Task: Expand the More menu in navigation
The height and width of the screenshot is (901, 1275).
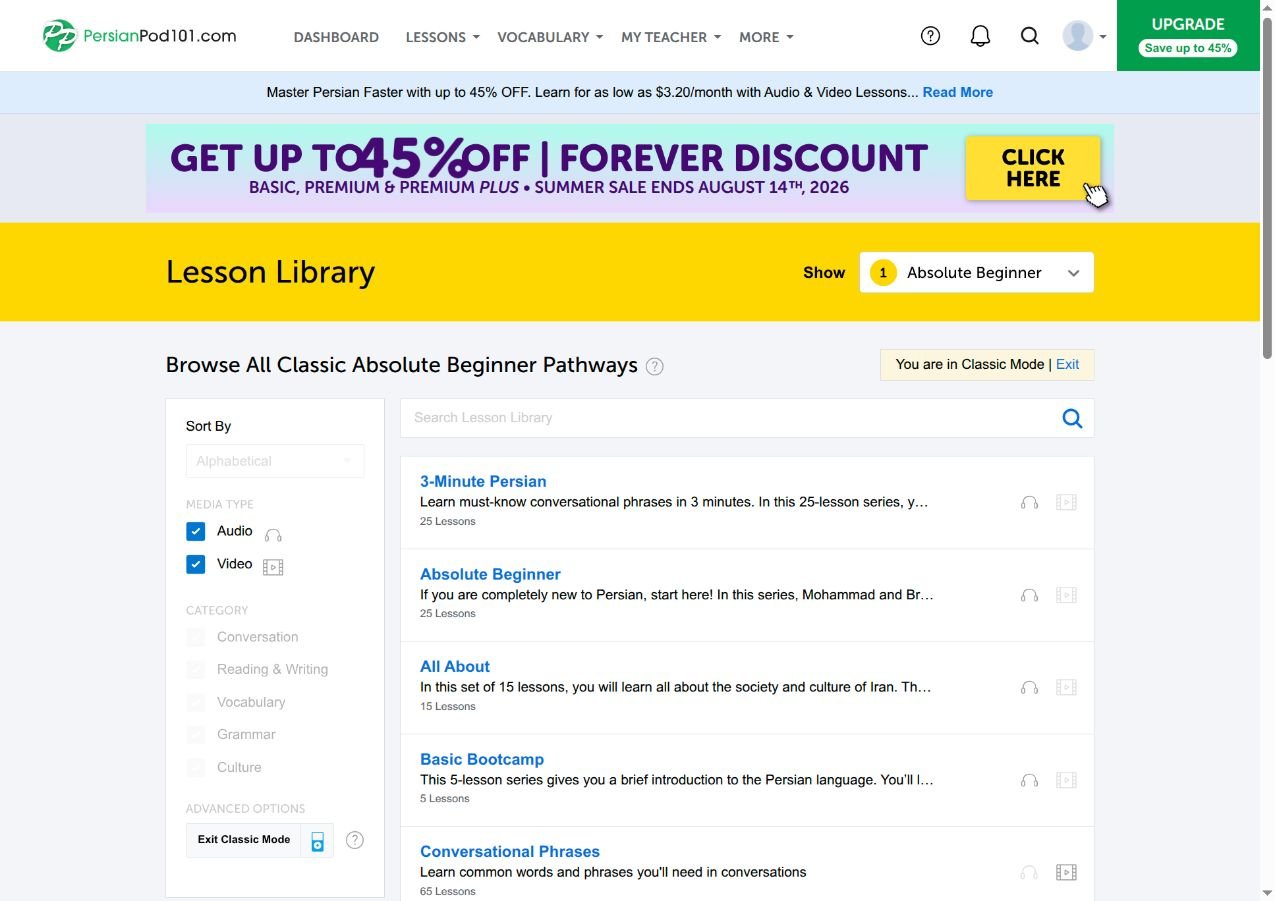Action: point(766,37)
